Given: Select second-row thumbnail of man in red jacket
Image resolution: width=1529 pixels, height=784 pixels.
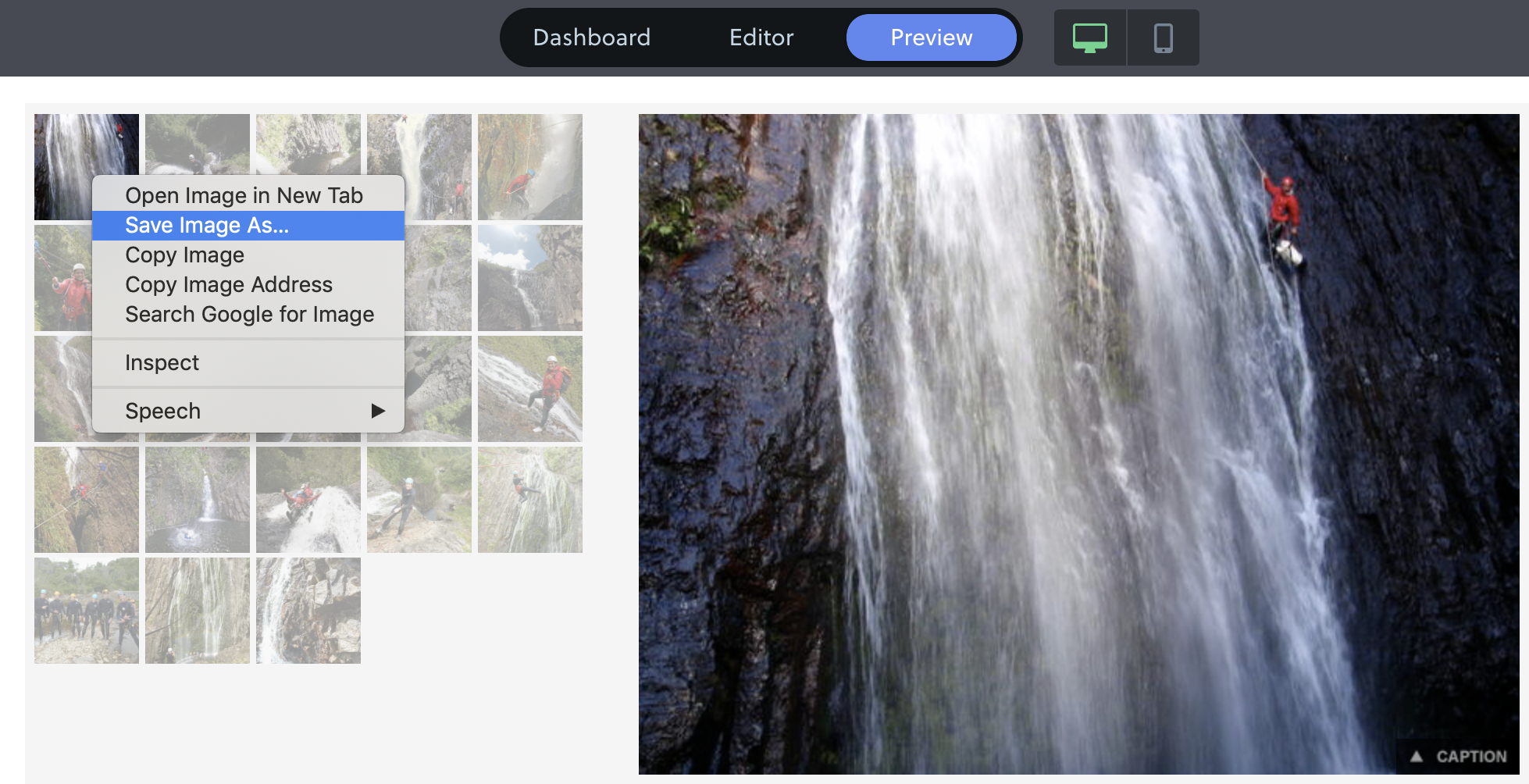Looking at the screenshot, I should pos(63,278).
